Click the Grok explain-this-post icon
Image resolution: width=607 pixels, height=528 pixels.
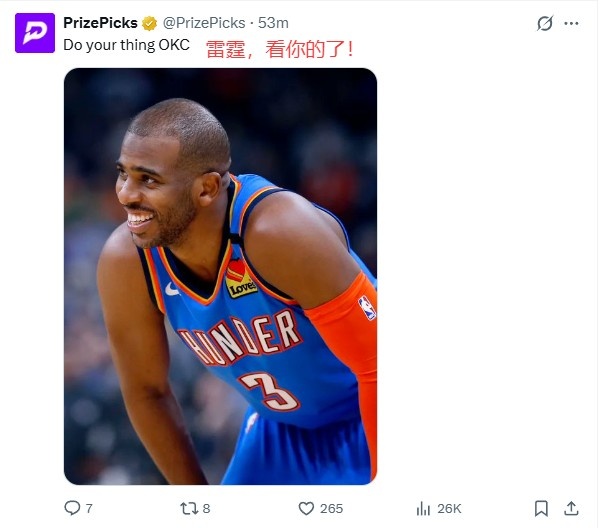pos(545,23)
